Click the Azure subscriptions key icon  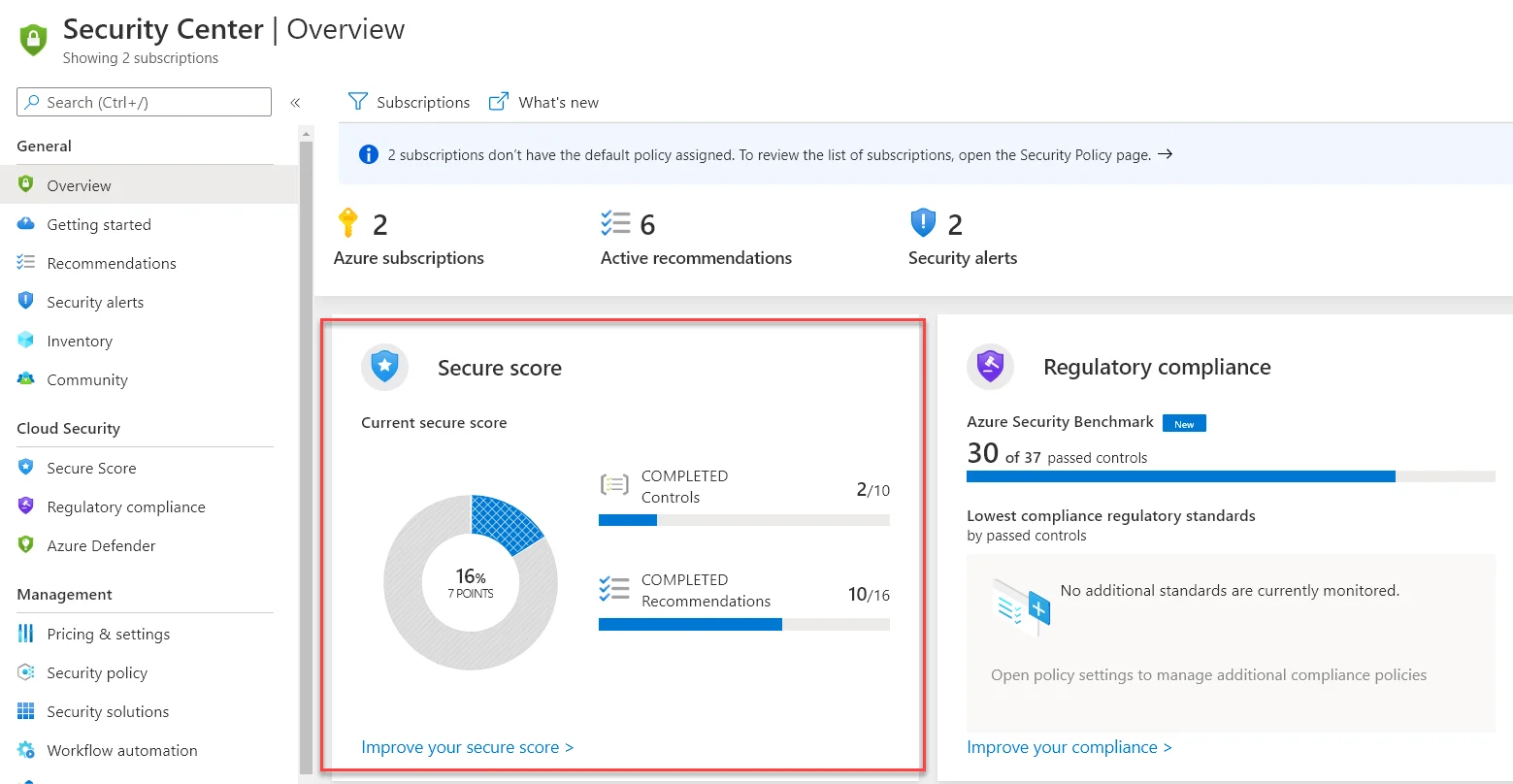(x=347, y=223)
